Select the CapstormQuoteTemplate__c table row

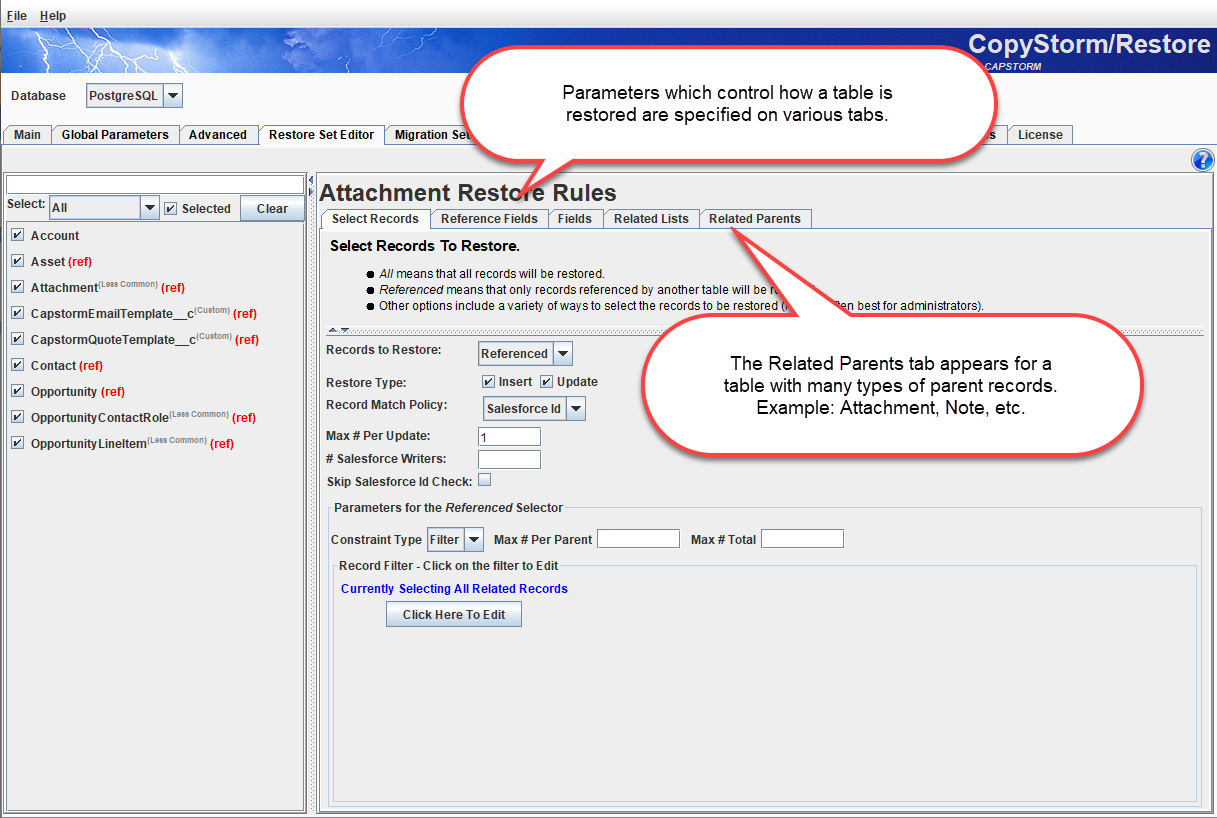[x=145, y=339]
